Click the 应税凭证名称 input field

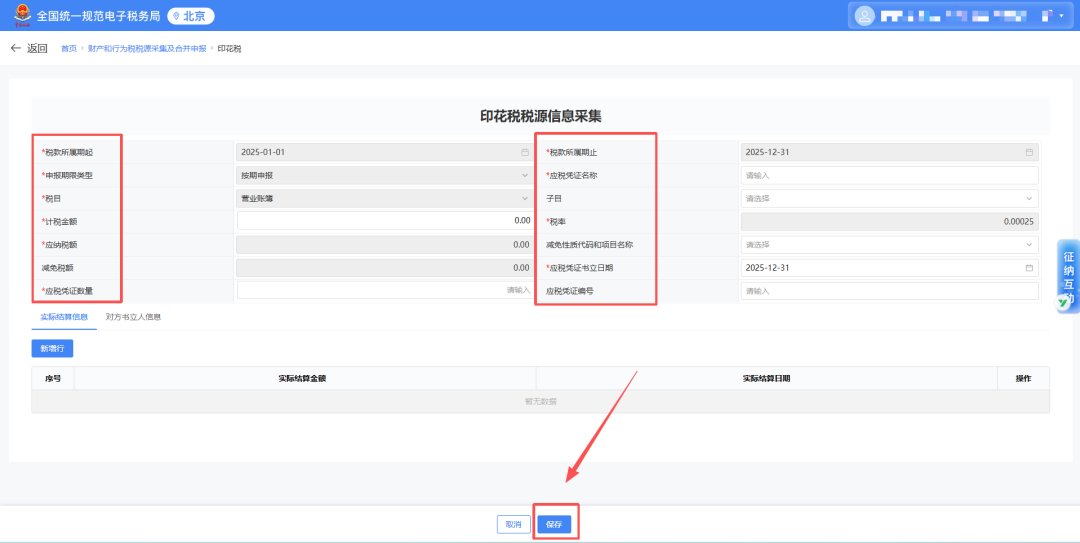889,176
